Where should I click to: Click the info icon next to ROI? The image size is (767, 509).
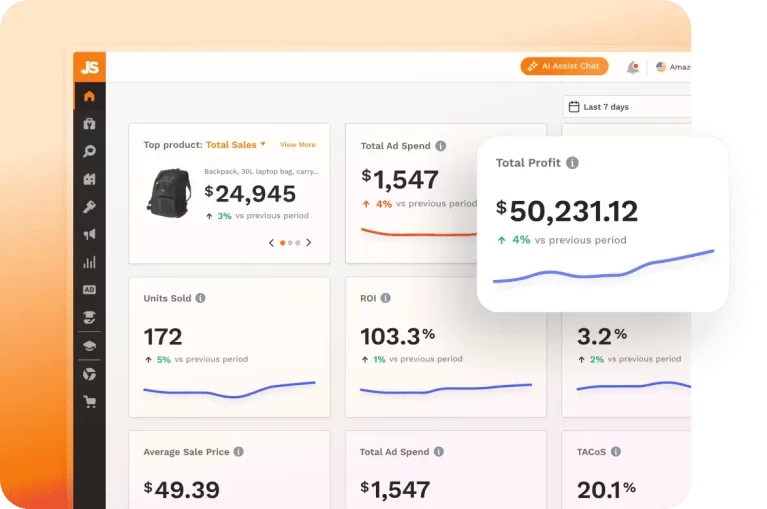tap(386, 298)
